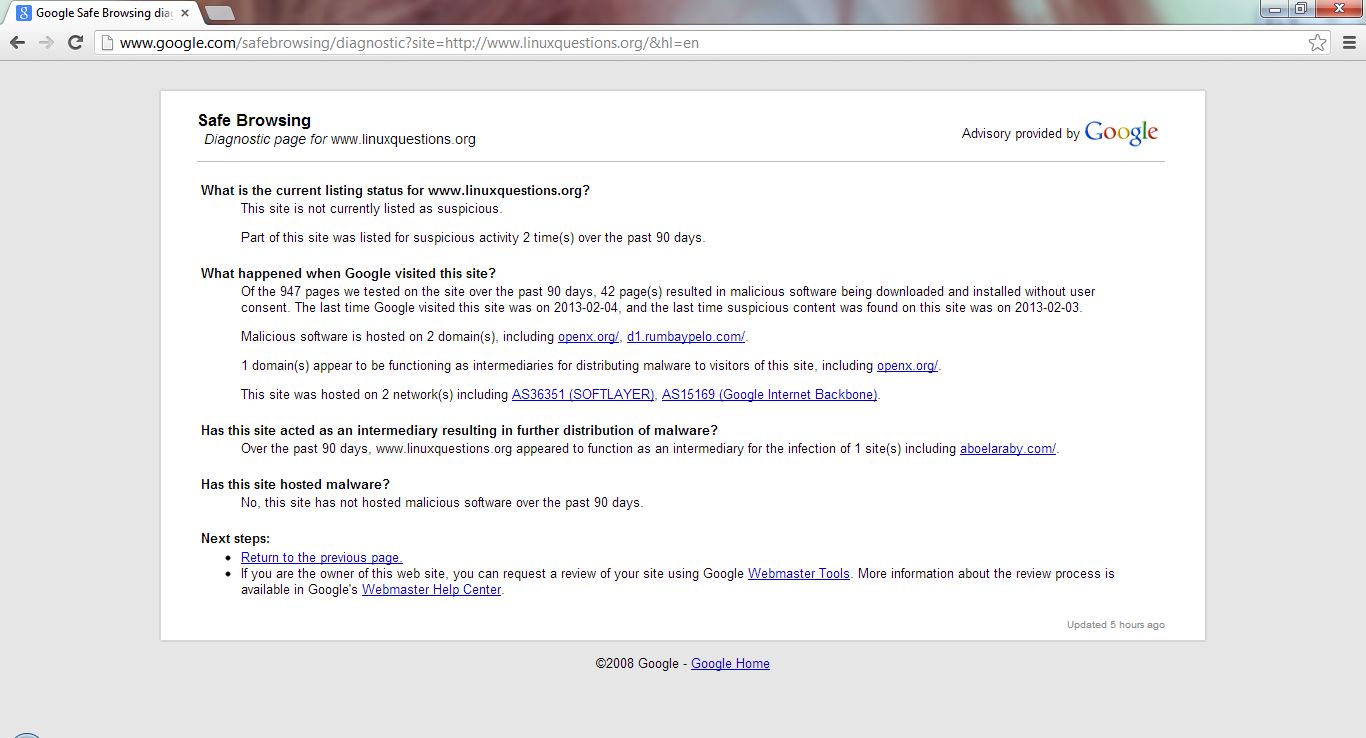Viewport: 1366px width, 738px height.
Task: Click the Google logo in the advisory header
Action: click(1121, 132)
